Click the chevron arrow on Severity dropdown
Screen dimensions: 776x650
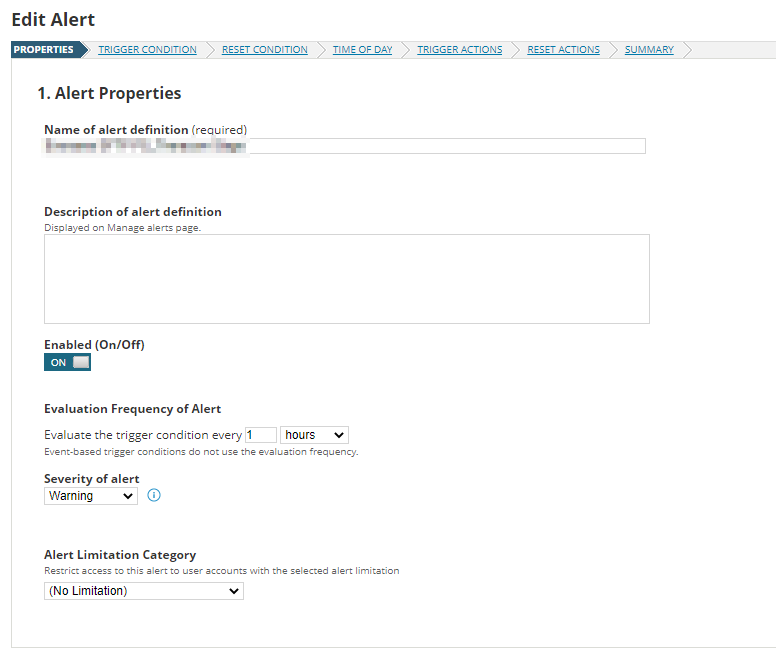pos(128,496)
